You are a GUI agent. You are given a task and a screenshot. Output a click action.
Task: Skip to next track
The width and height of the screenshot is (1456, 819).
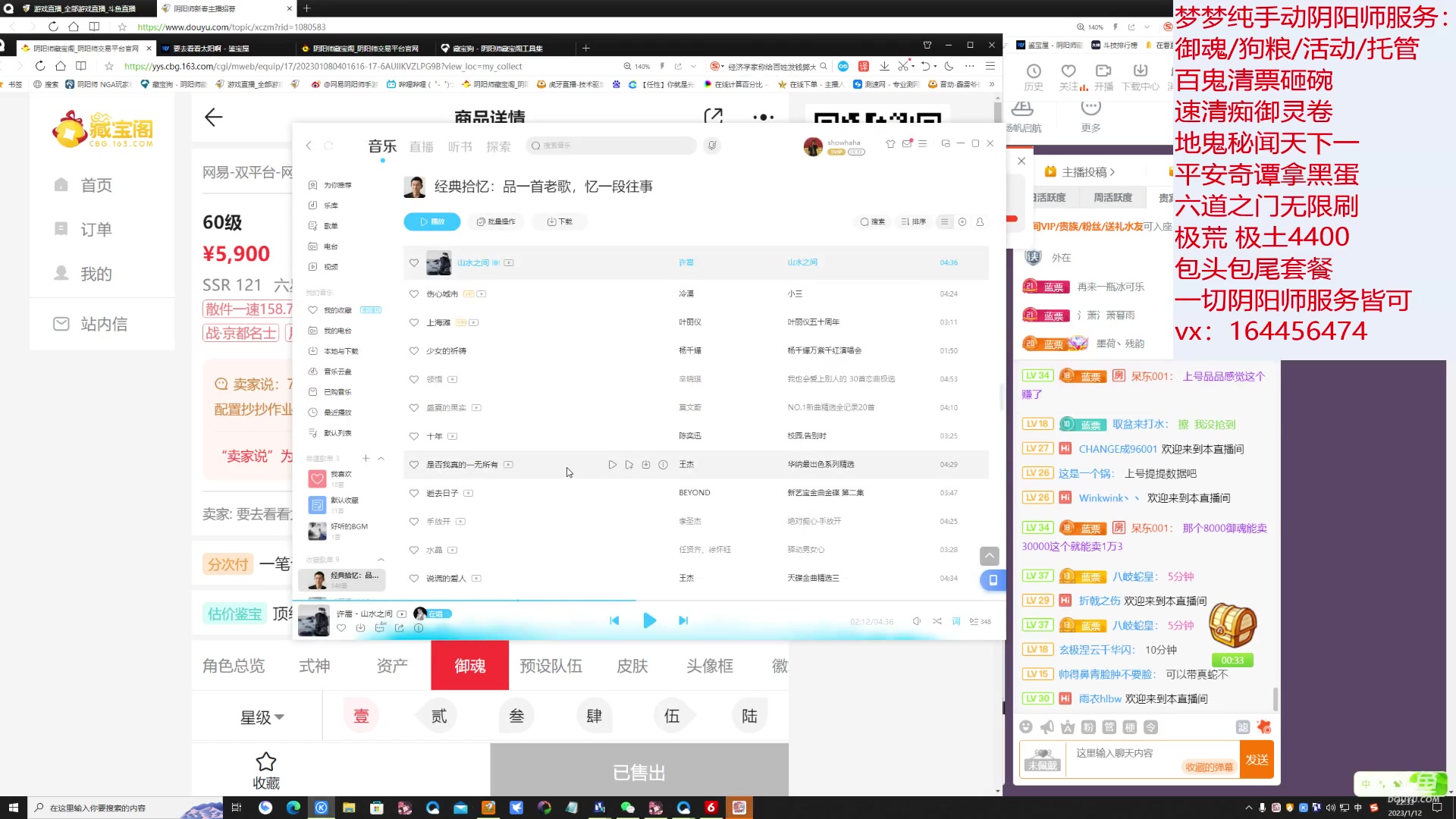pyautogui.click(x=683, y=620)
